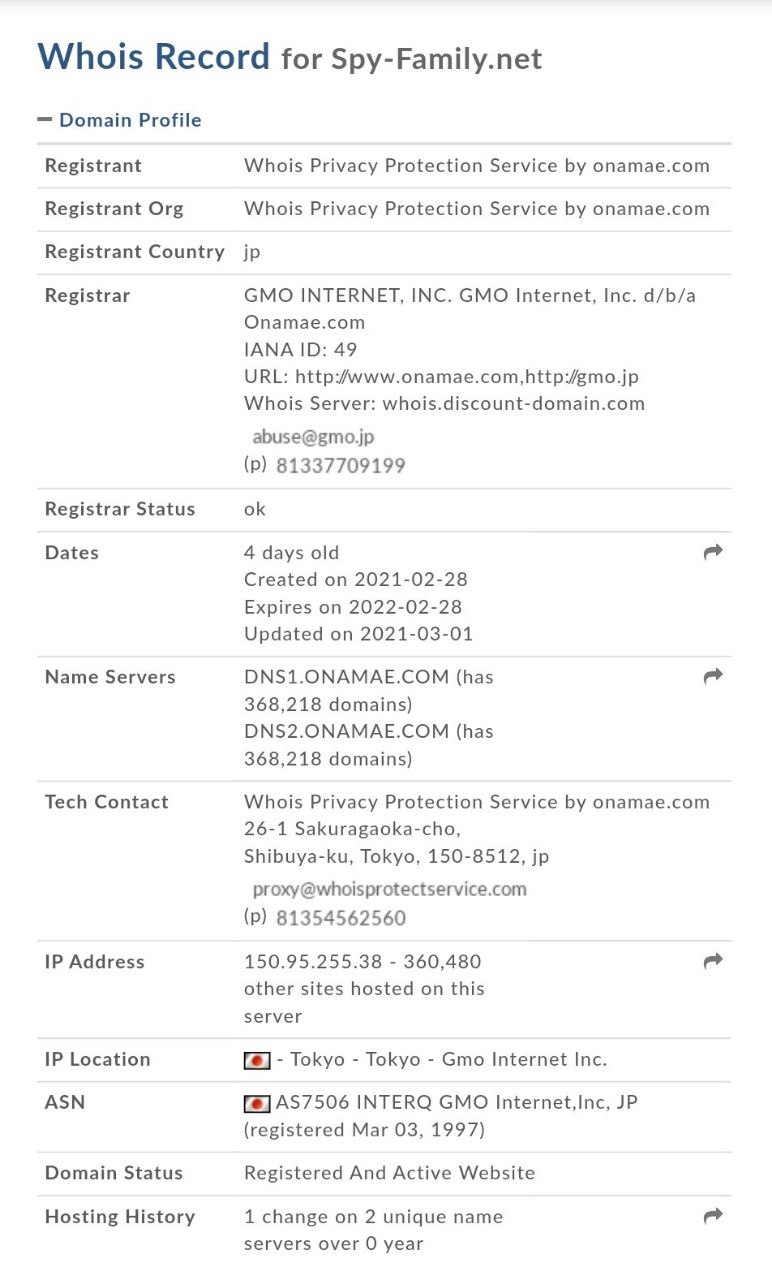The width and height of the screenshot is (772, 1280).
Task: Click the arrow icon in the IP Address row
Action: pos(713,961)
